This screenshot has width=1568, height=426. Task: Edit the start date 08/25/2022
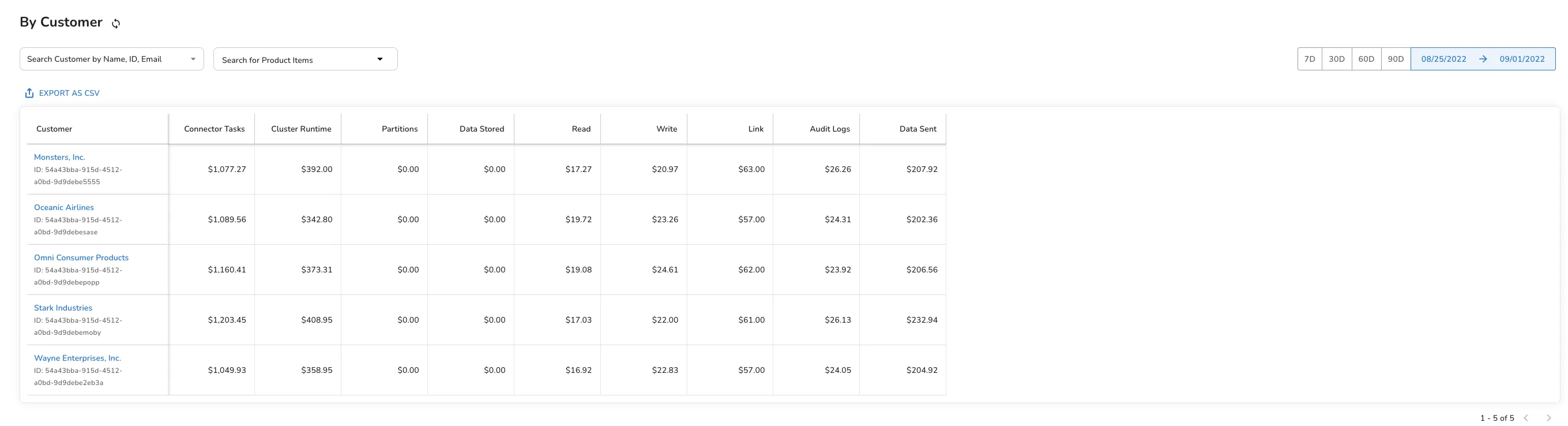(x=1443, y=59)
